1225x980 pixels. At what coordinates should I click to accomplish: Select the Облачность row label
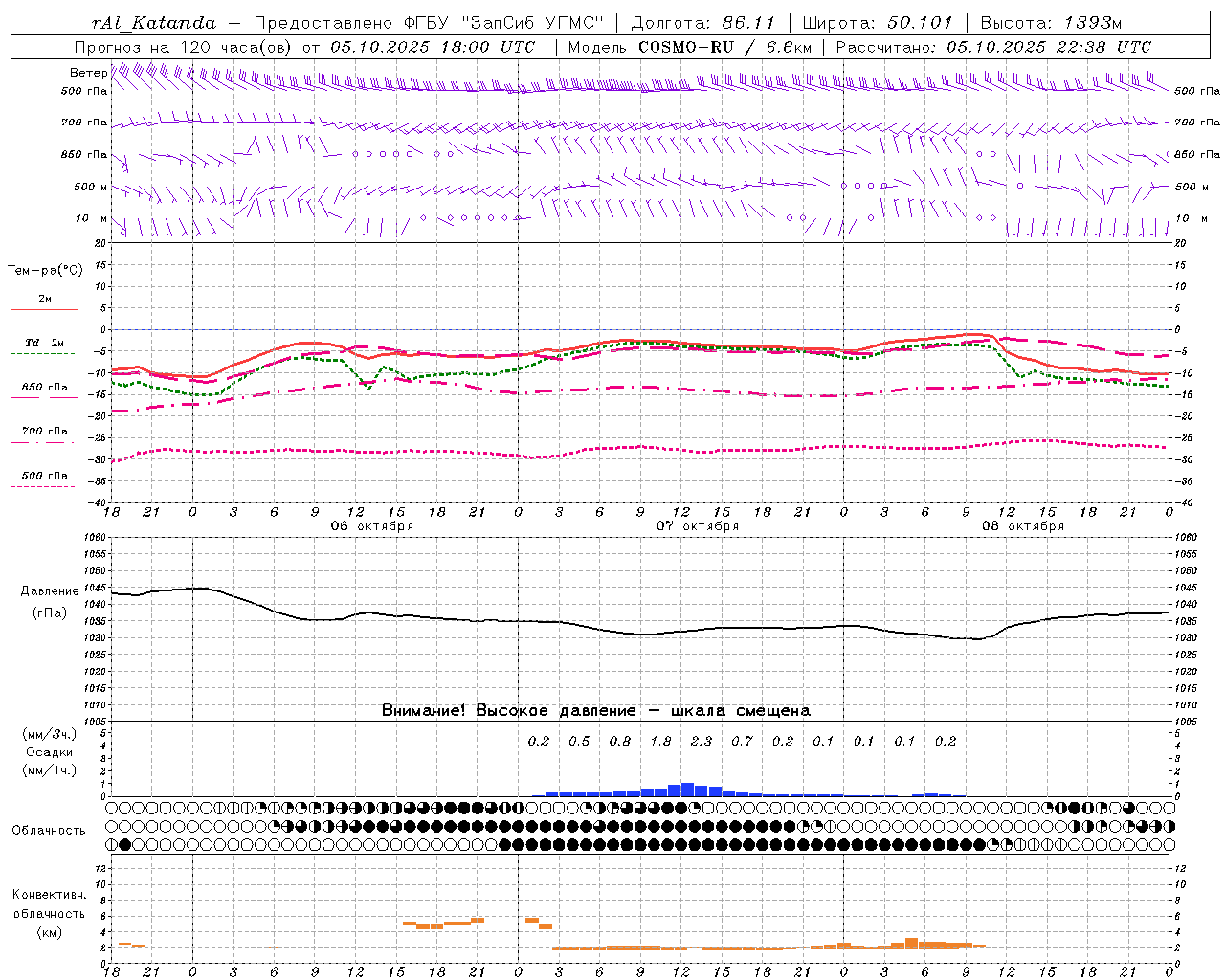coord(49,831)
